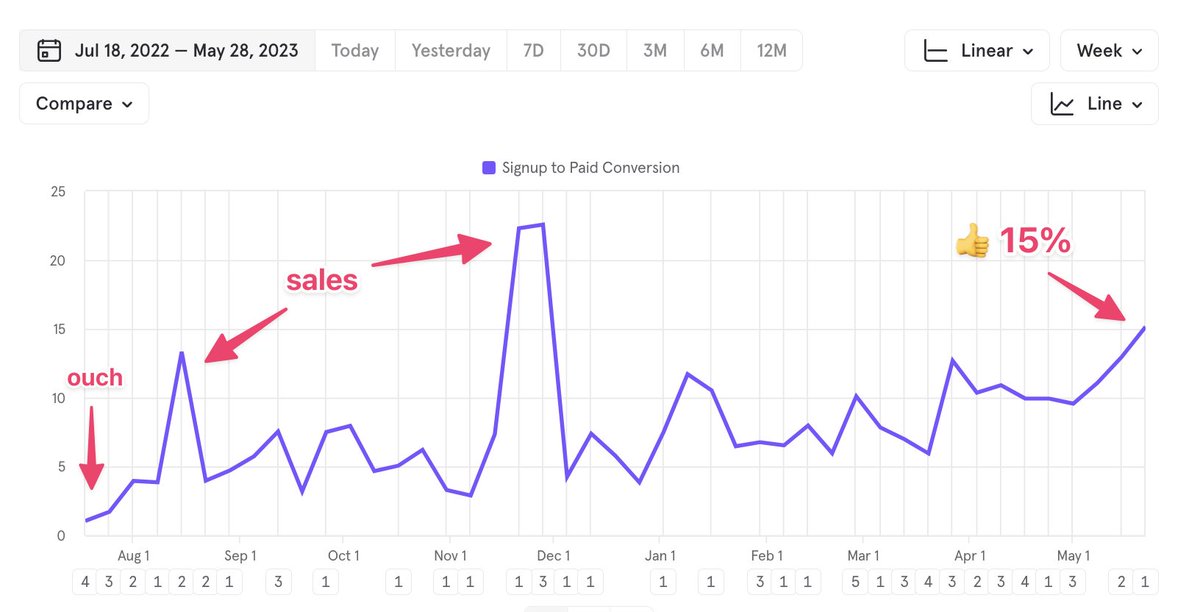Image resolution: width=1200 pixels, height=612 pixels.
Task: Switch to the 7D range
Action: pos(533,50)
